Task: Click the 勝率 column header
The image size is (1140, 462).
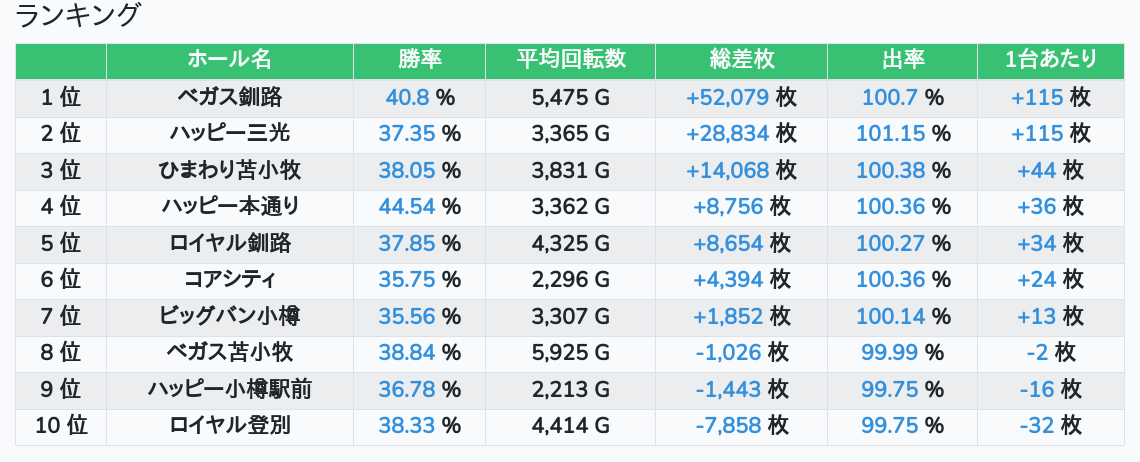Action: point(419,60)
